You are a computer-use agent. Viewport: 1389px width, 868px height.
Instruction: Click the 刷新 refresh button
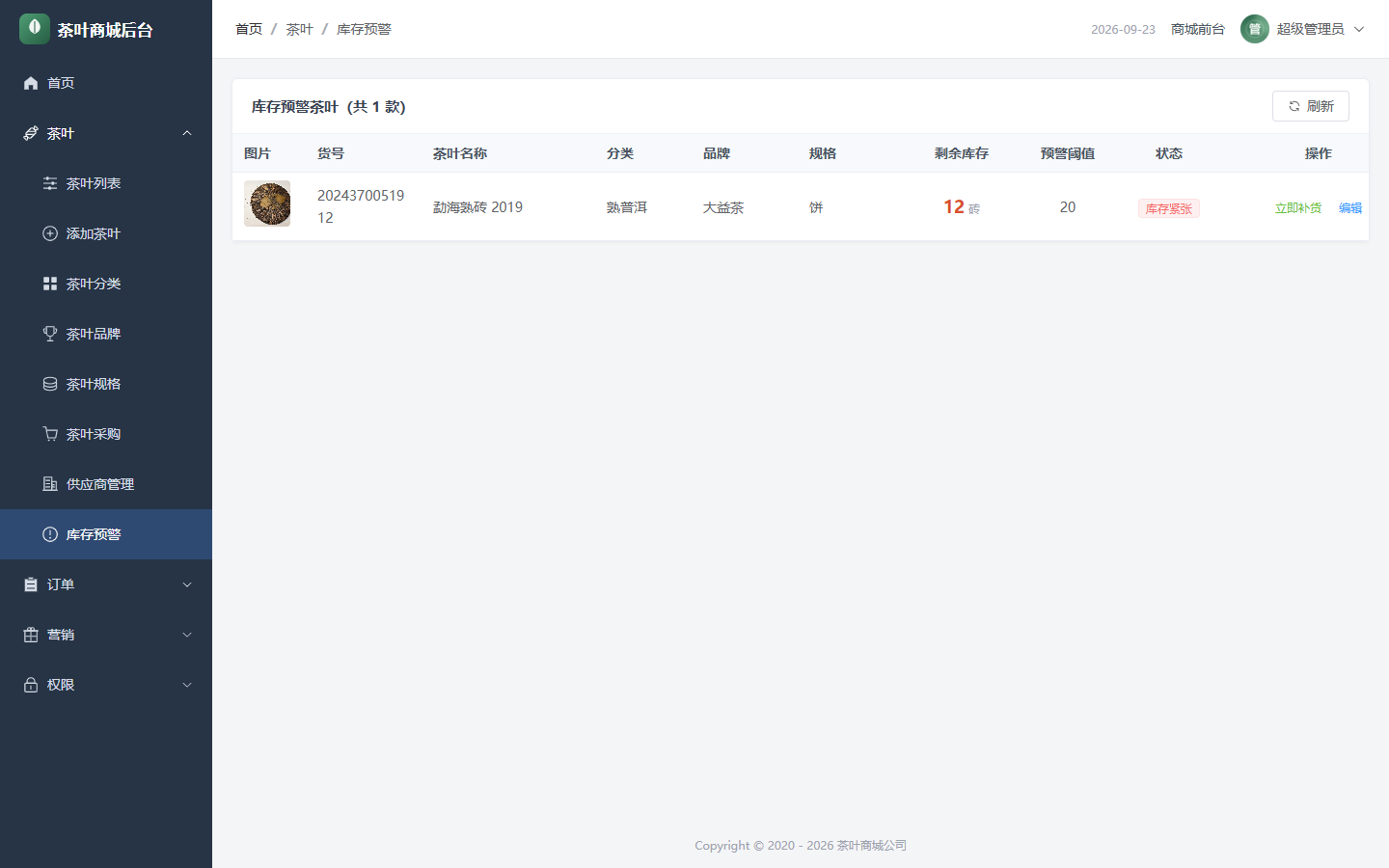1311,106
